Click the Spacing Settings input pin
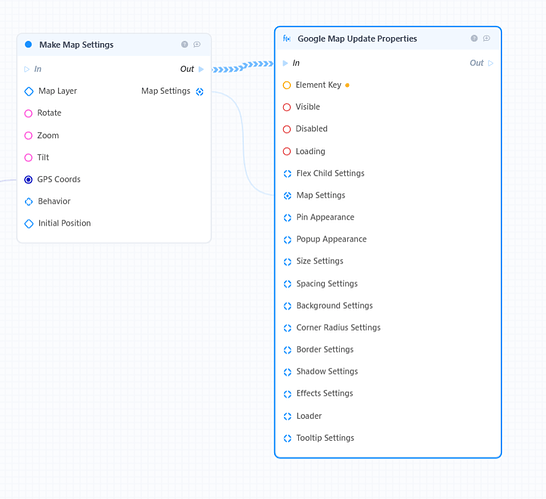The height and width of the screenshot is (499, 546). [287, 284]
